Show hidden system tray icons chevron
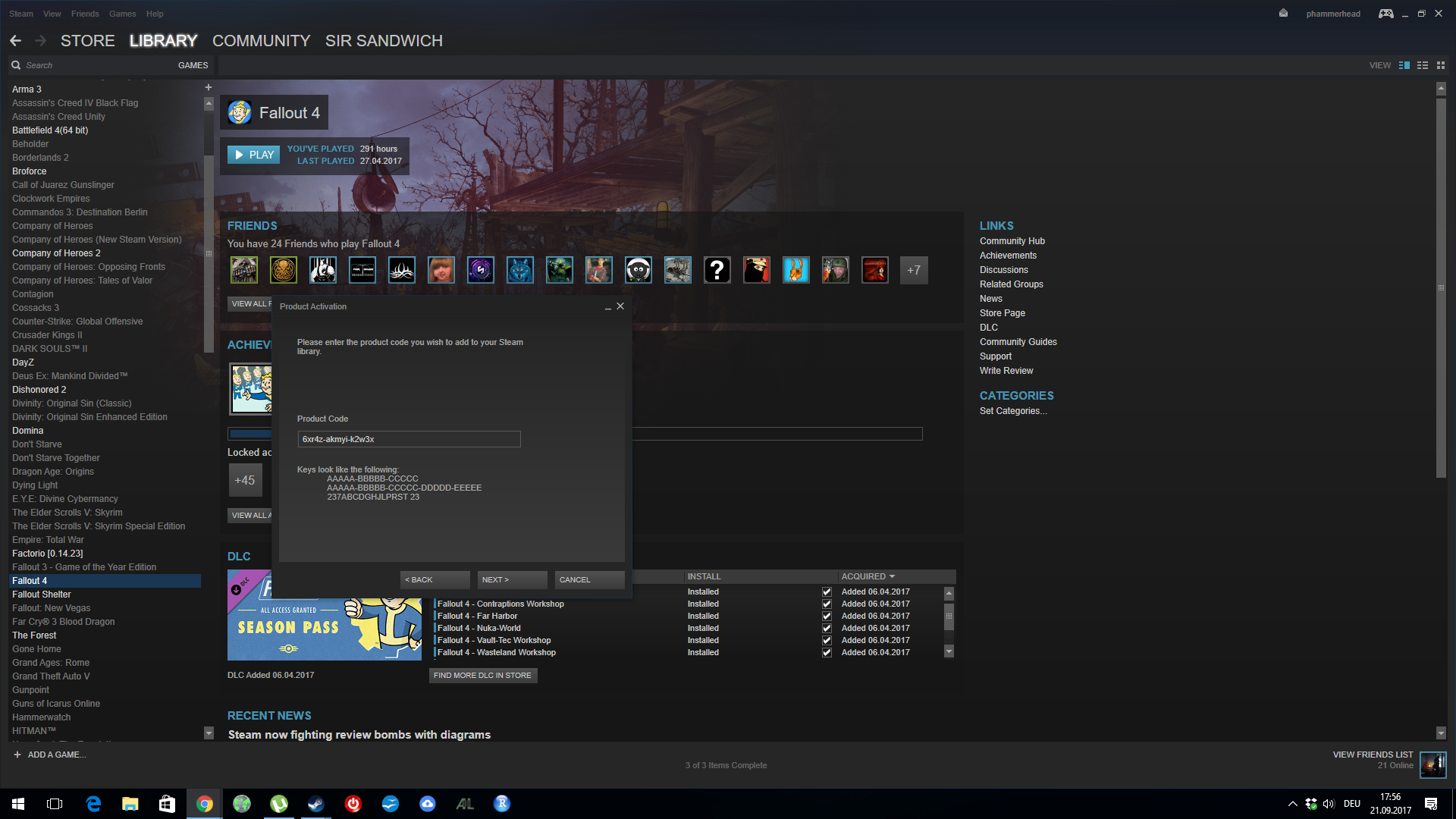The image size is (1456, 819). tap(1292, 804)
